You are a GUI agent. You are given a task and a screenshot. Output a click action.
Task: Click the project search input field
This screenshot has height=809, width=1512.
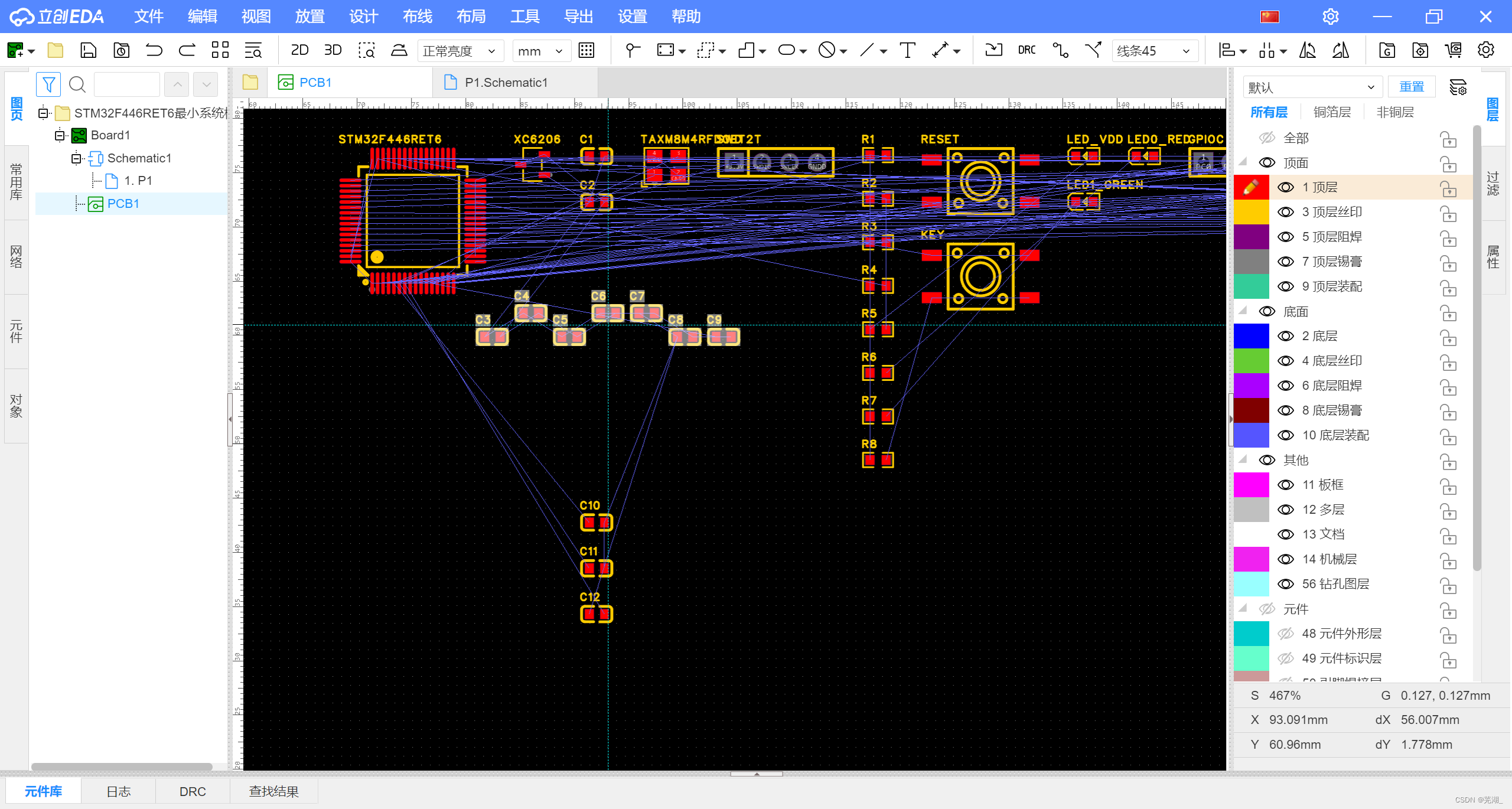click(x=126, y=84)
